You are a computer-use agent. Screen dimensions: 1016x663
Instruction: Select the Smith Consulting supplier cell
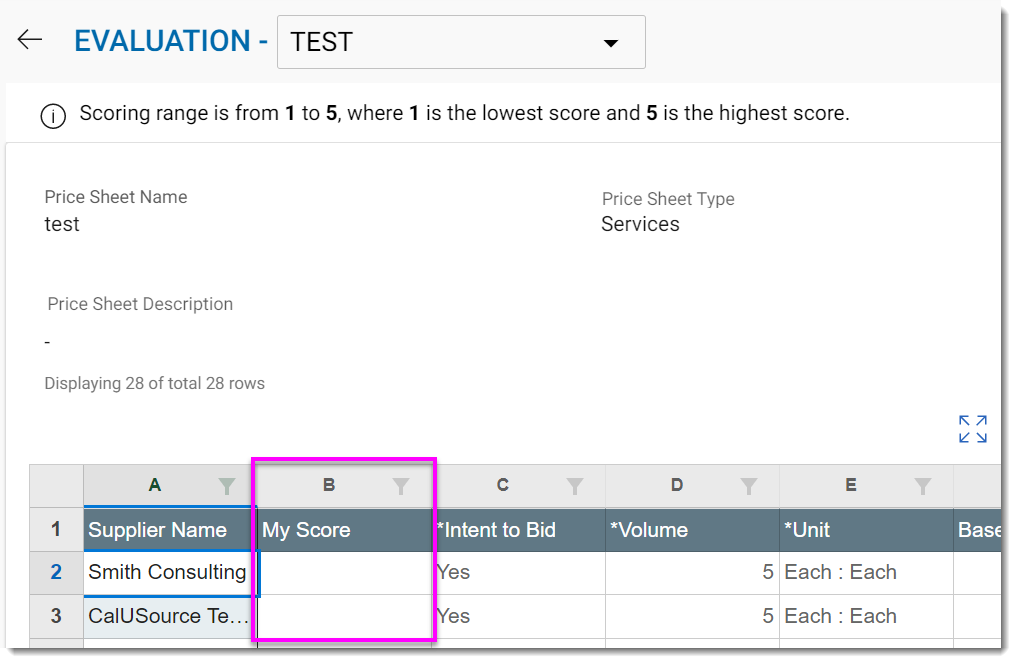point(168,573)
